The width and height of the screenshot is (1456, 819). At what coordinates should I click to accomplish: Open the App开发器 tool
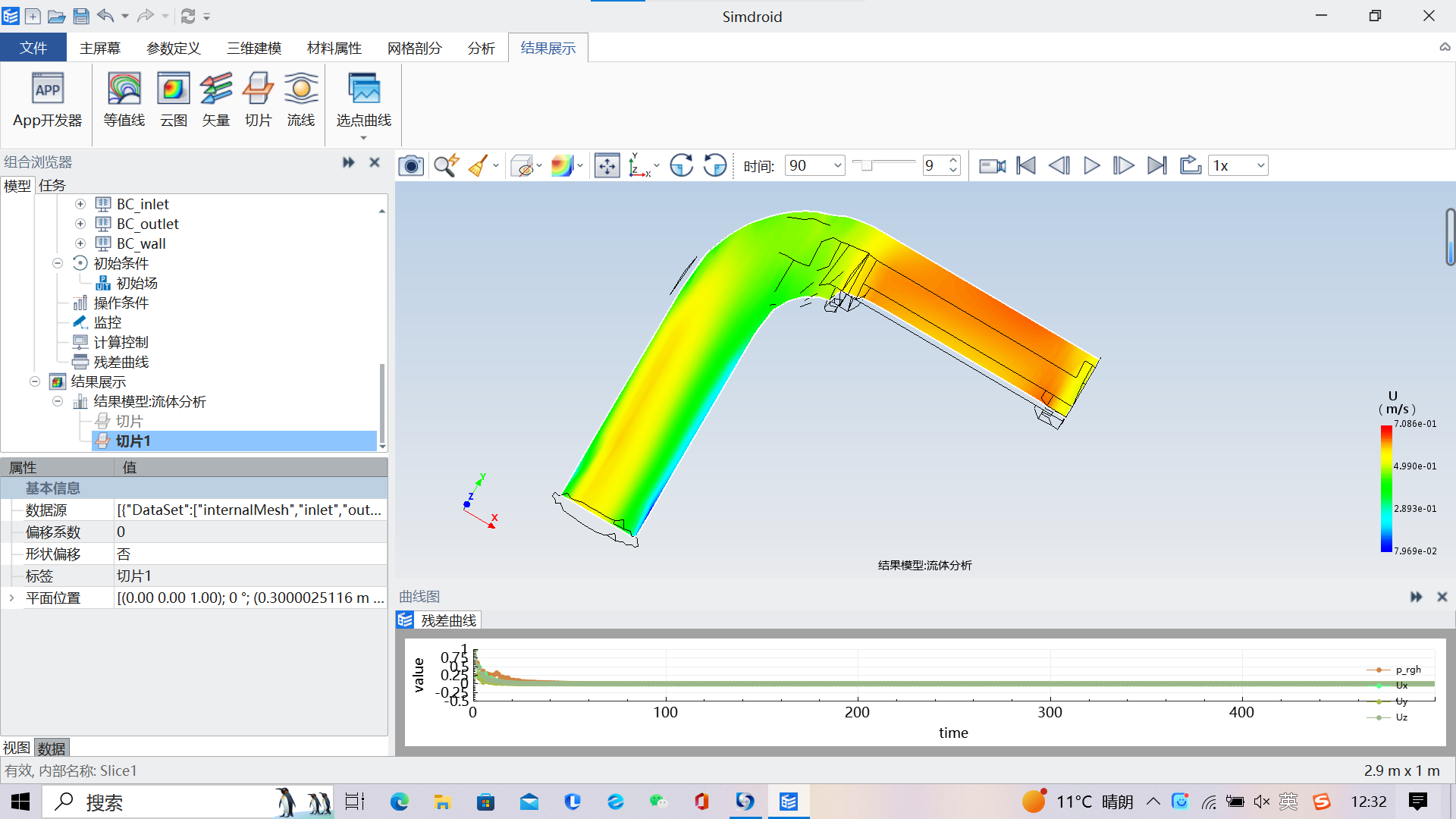point(47,100)
